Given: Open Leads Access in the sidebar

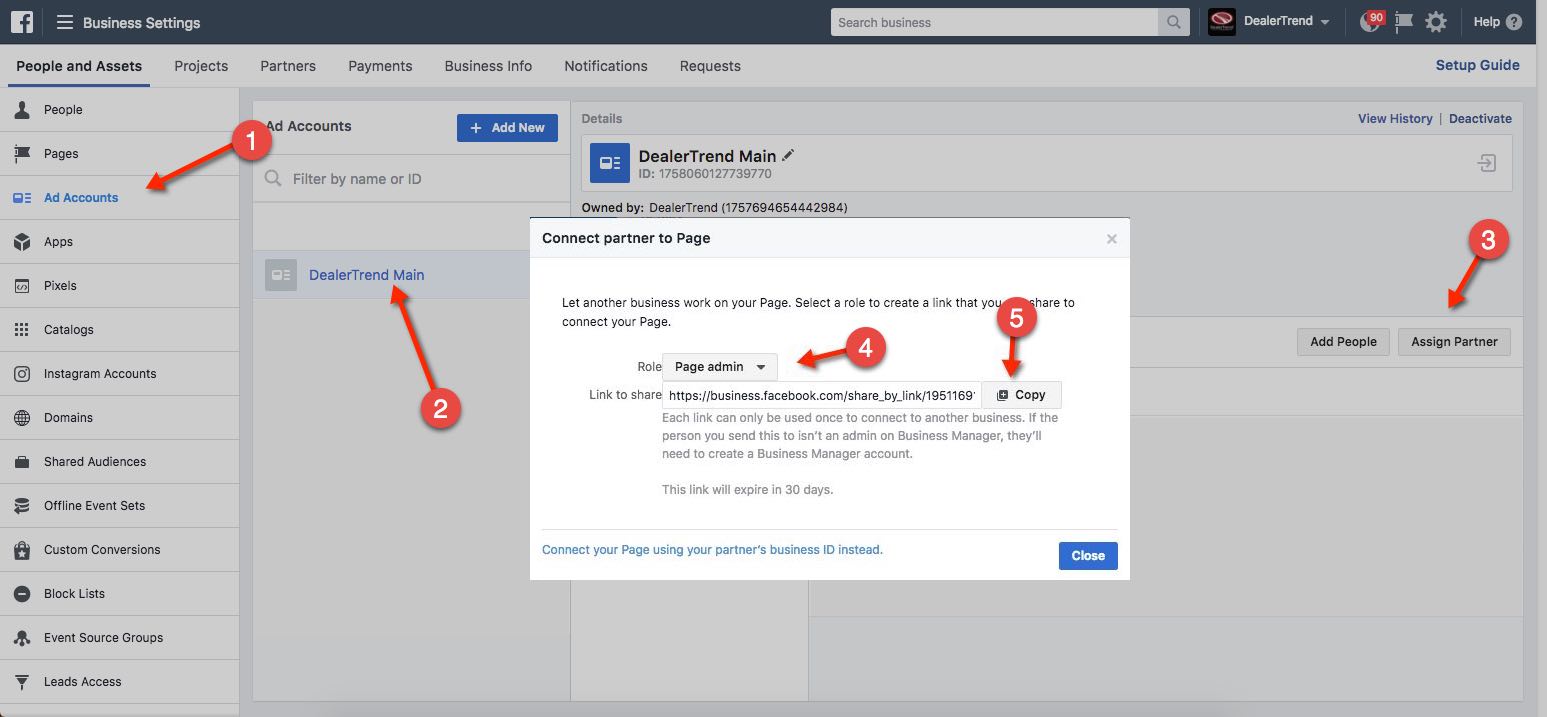Looking at the screenshot, I should [119, 682].
